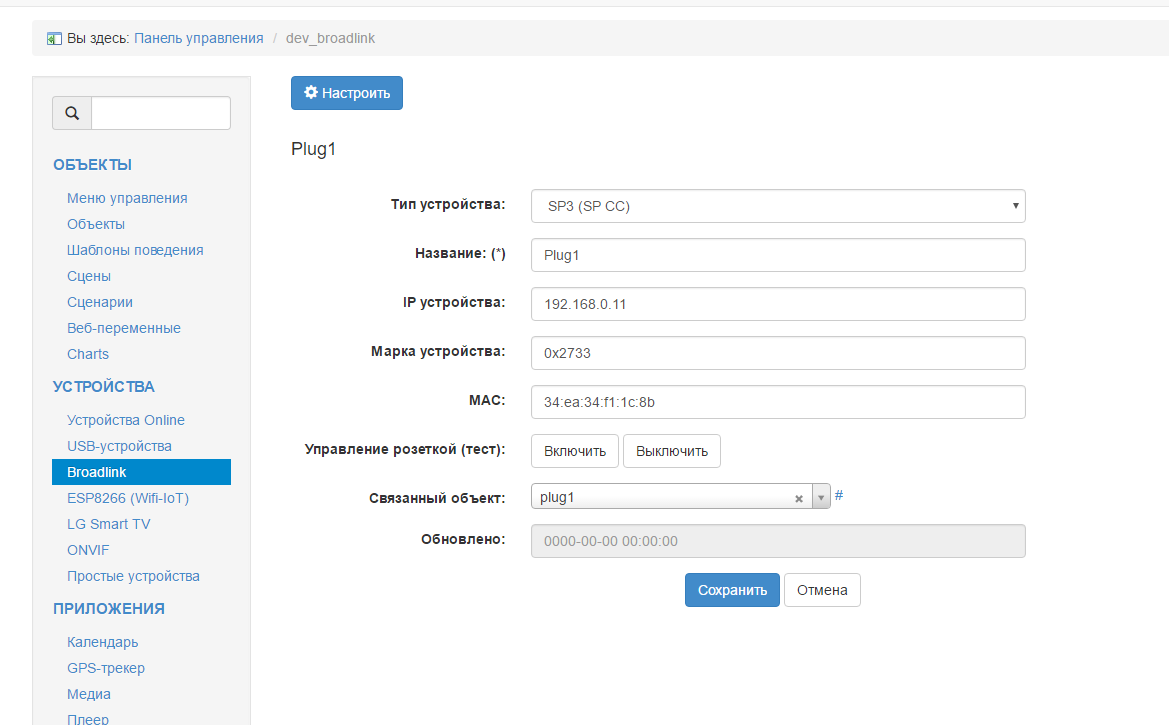Open LG Smart TV sidebar item

[x=109, y=524]
